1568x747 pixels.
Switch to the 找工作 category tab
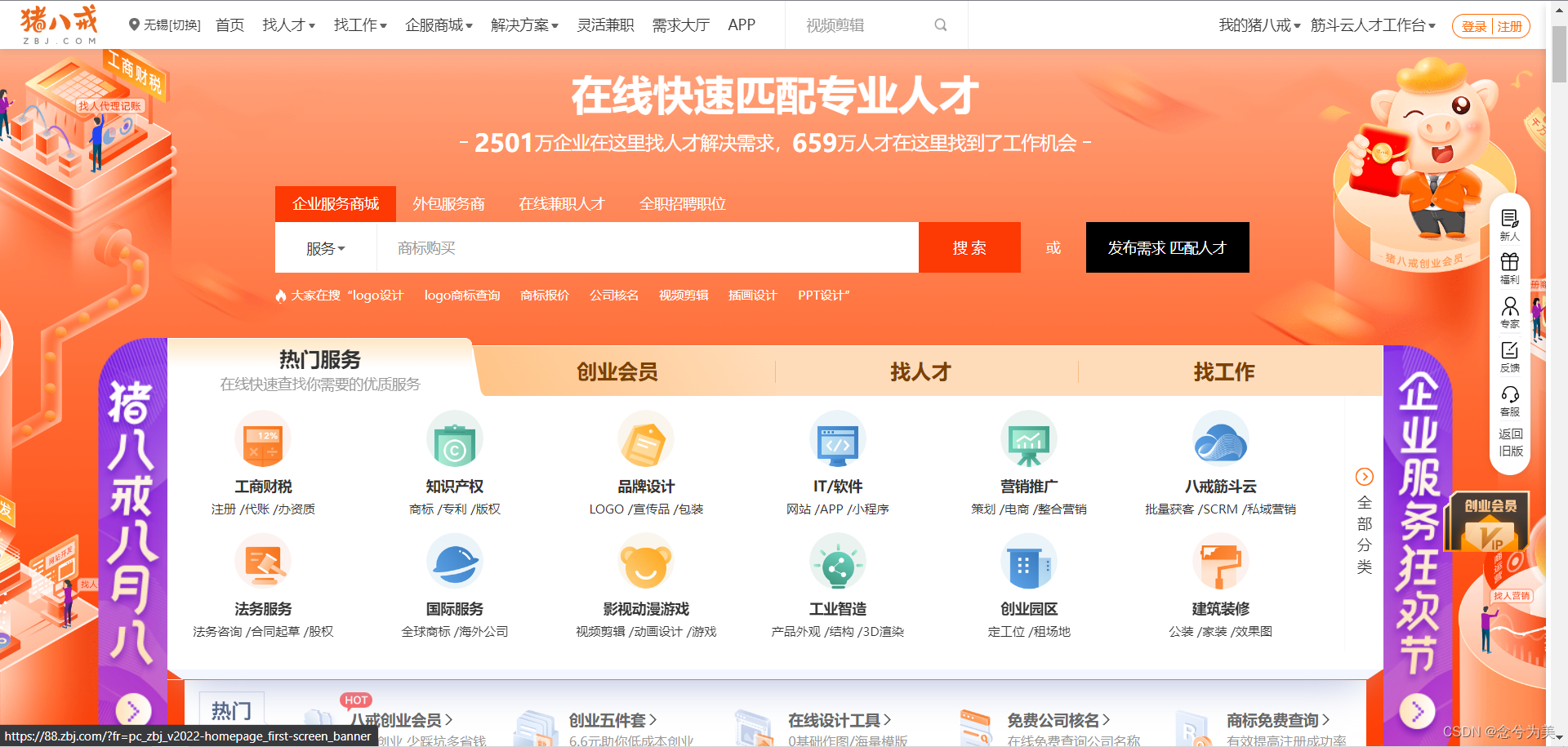click(1223, 372)
